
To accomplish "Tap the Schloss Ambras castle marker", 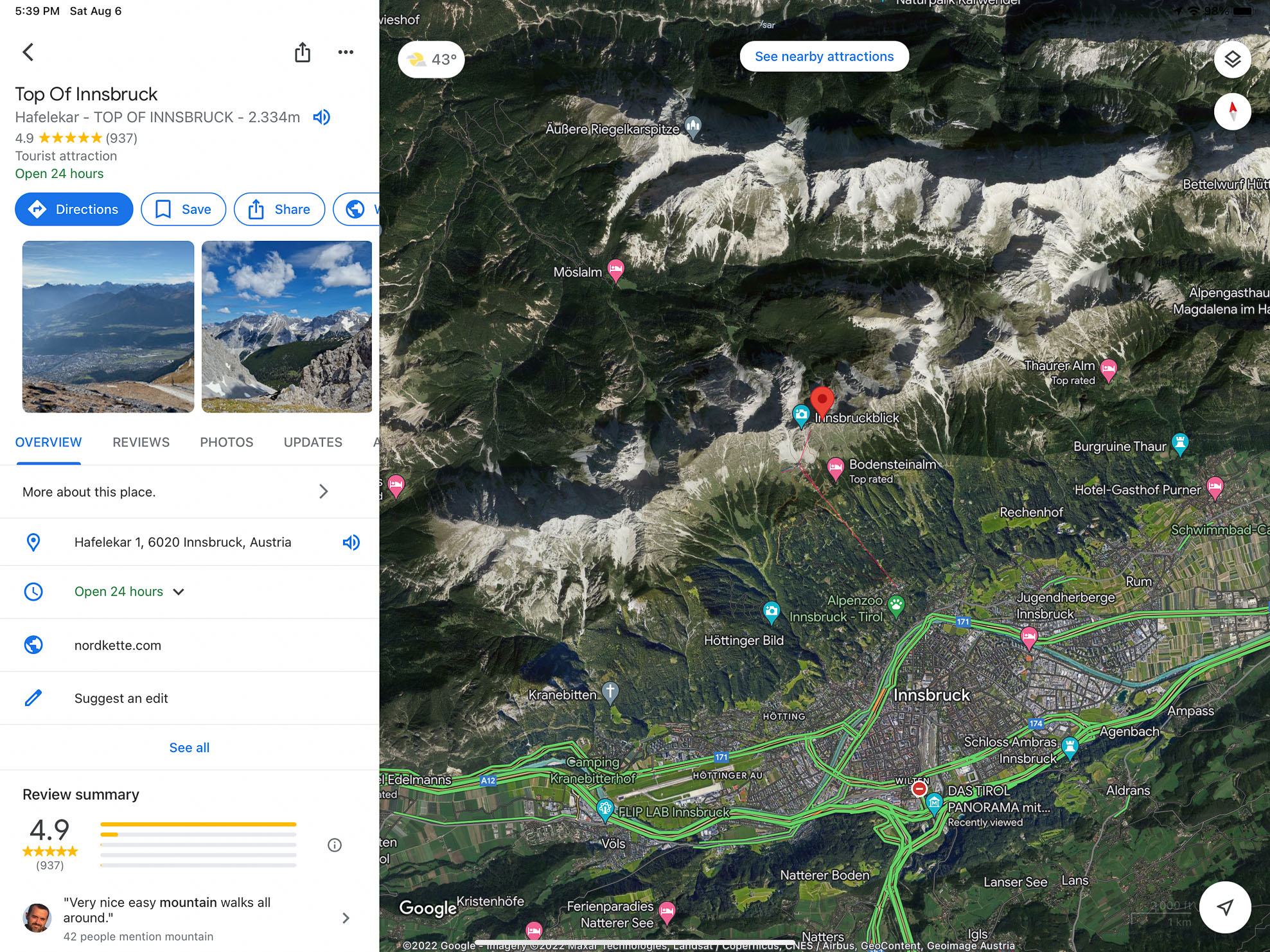I will [x=1069, y=748].
